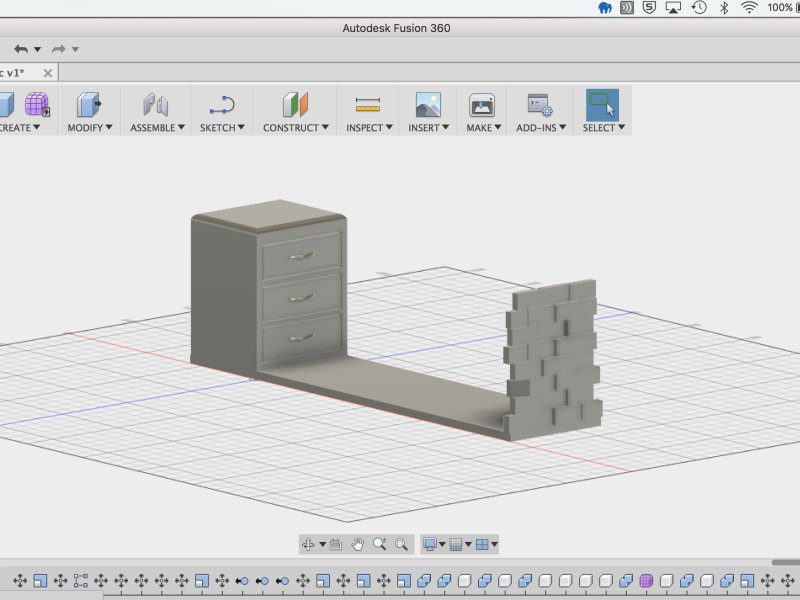Screen dimensions: 800x600
Task: Click the Create Sketch icon above SKETCH
Action: click(x=222, y=105)
